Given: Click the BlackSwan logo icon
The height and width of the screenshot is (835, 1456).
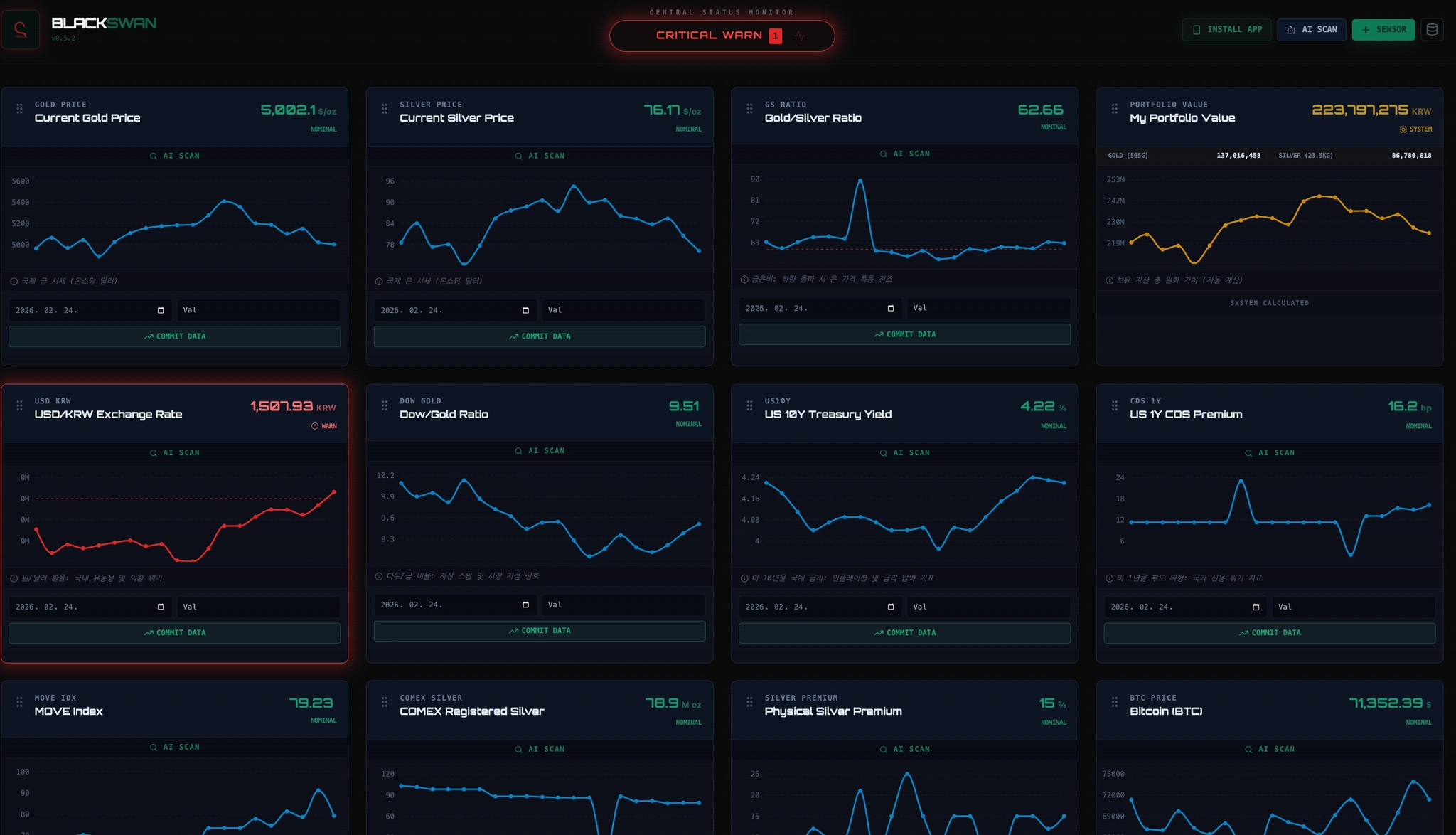Looking at the screenshot, I should point(20,30).
